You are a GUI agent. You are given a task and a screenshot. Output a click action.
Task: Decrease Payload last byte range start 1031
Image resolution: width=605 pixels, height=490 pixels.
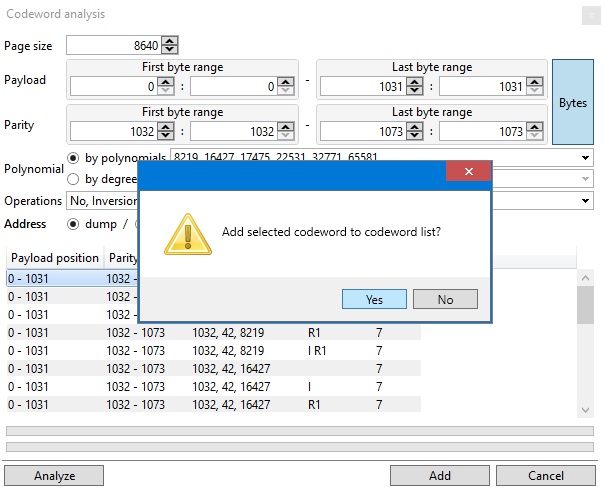tap(415, 90)
